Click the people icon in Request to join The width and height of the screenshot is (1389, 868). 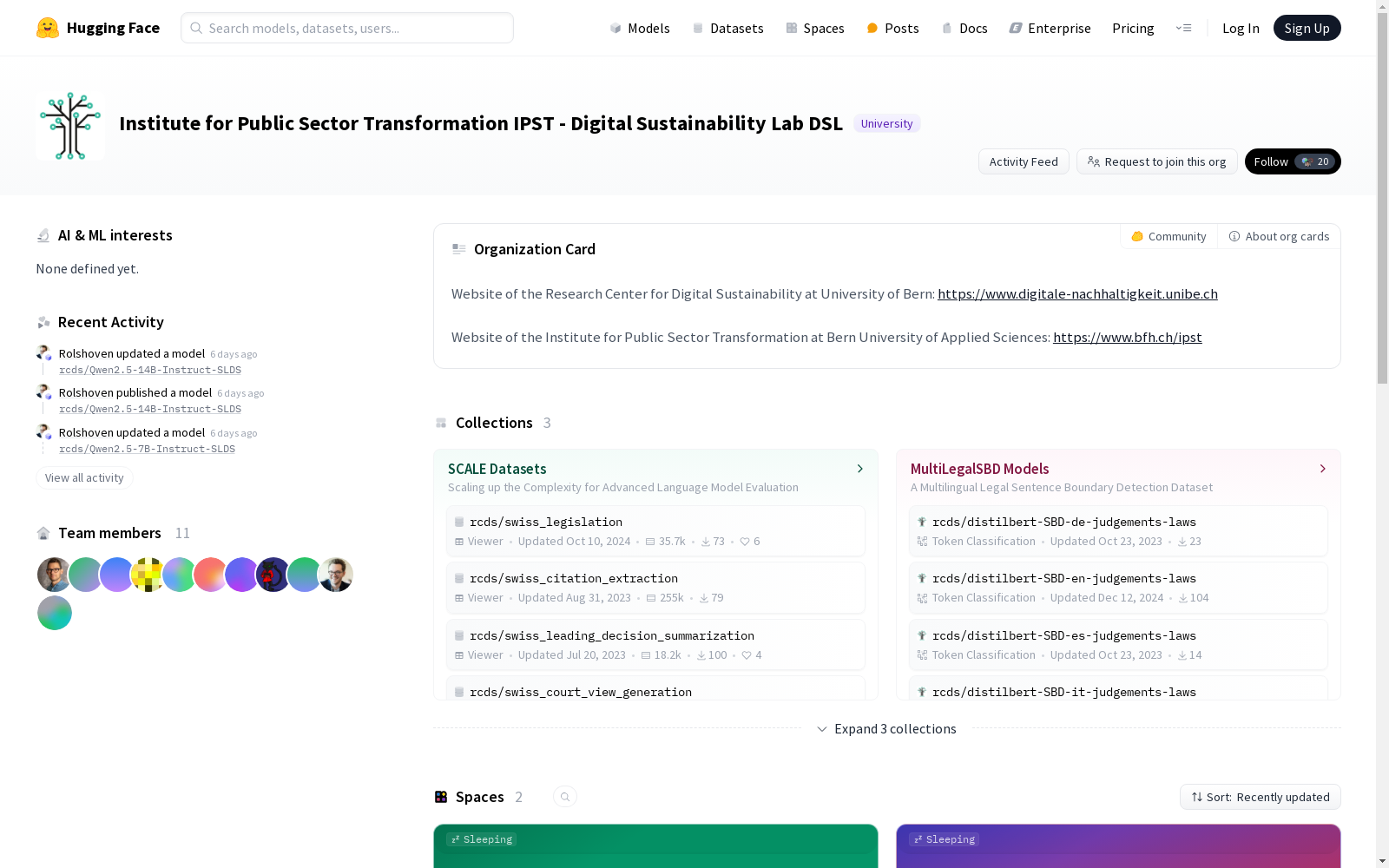[1094, 161]
